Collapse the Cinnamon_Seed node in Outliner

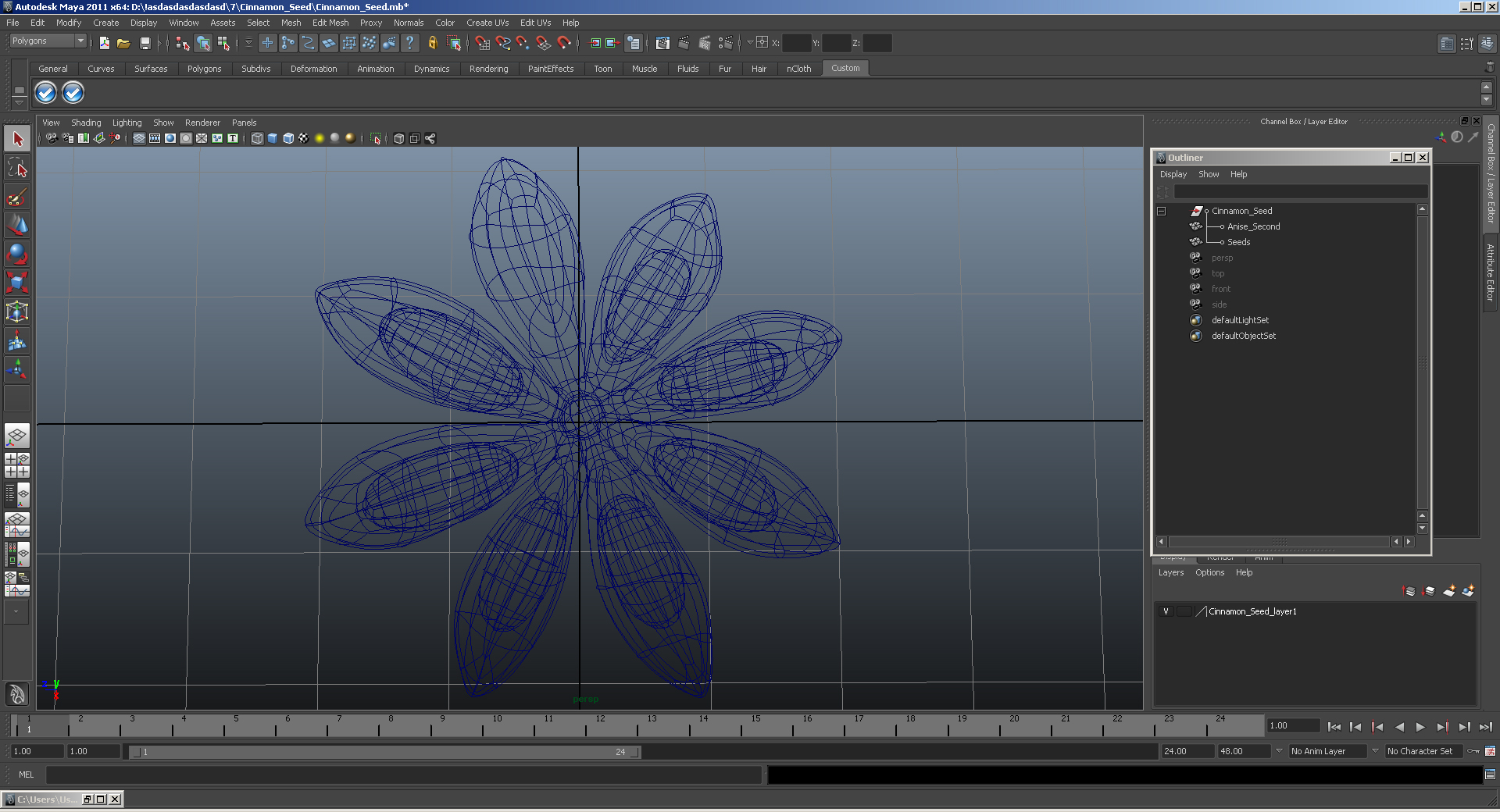[x=1162, y=211]
